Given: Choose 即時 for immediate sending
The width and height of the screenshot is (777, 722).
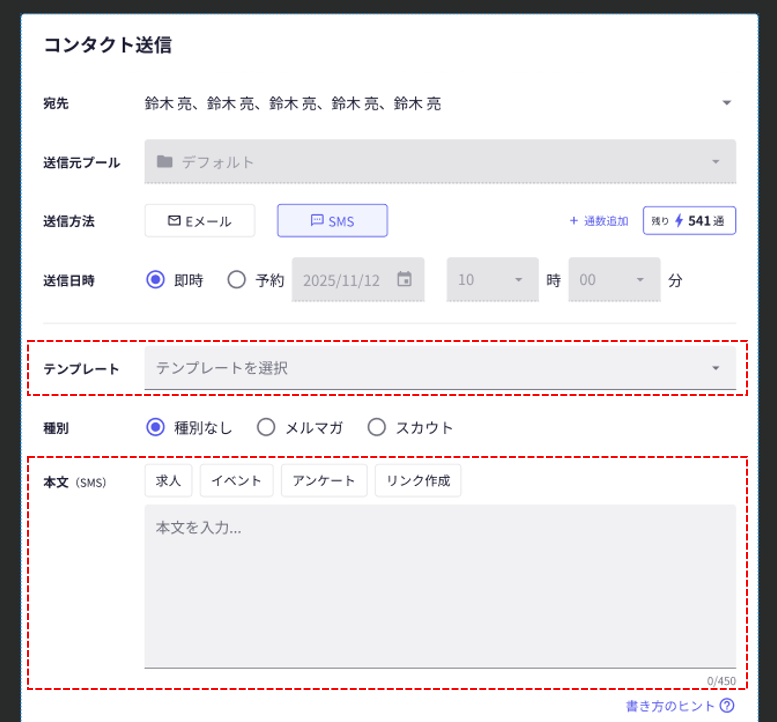Looking at the screenshot, I should pos(155,280).
